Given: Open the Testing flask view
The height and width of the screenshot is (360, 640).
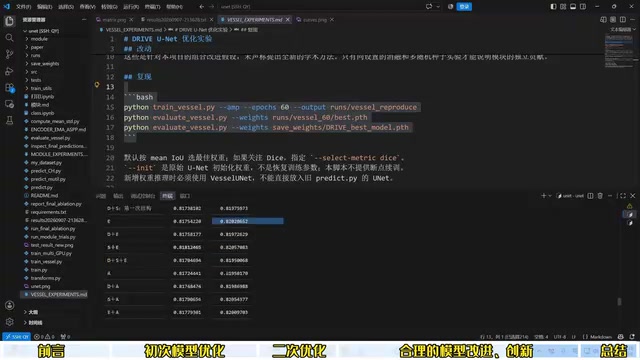Looking at the screenshot, I should click(x=9, y=121).
